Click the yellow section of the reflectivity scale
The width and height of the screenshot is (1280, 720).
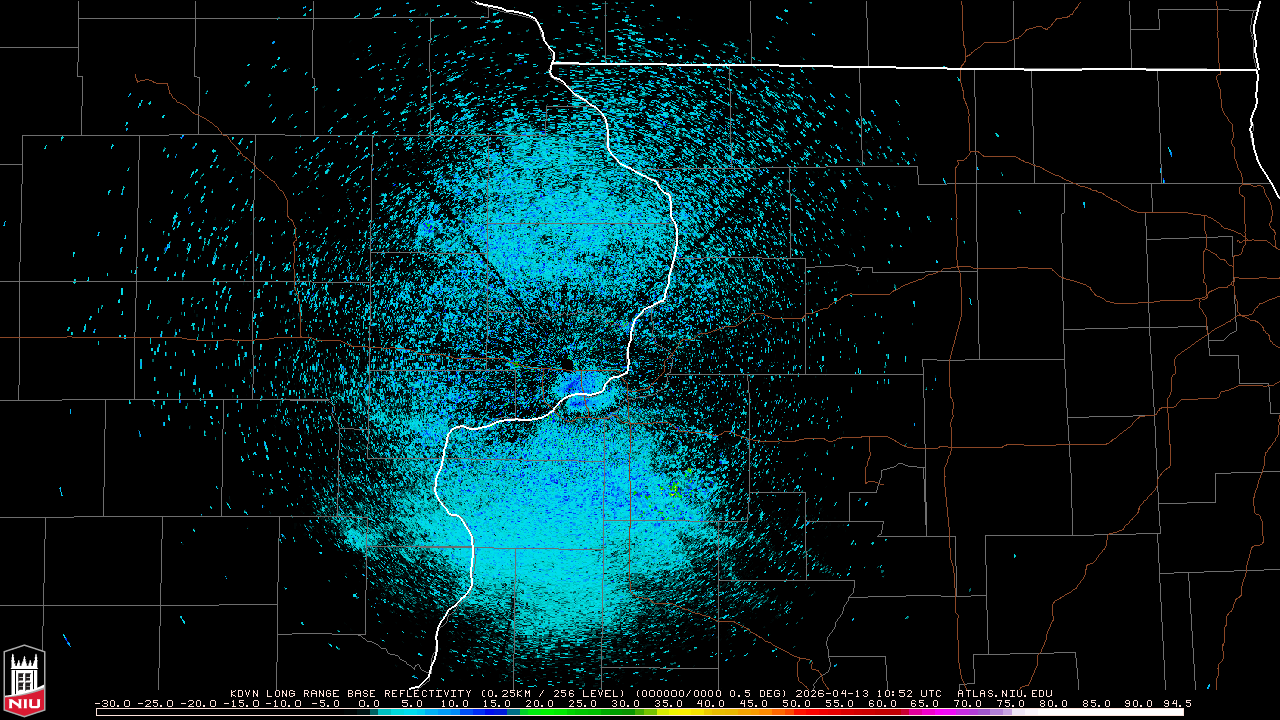point(690,712)
